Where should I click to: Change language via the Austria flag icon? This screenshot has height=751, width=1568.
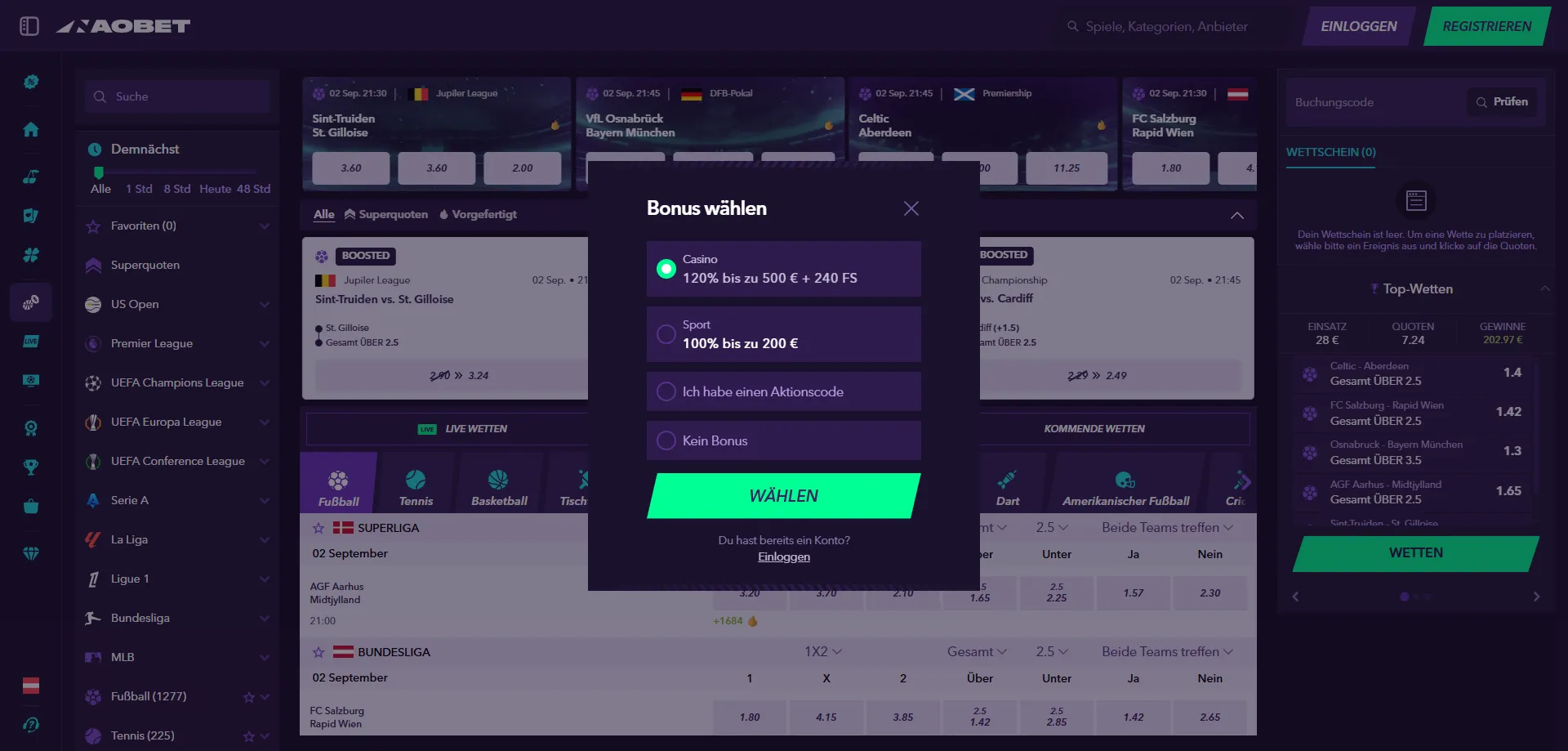click(x=31, y=686)
